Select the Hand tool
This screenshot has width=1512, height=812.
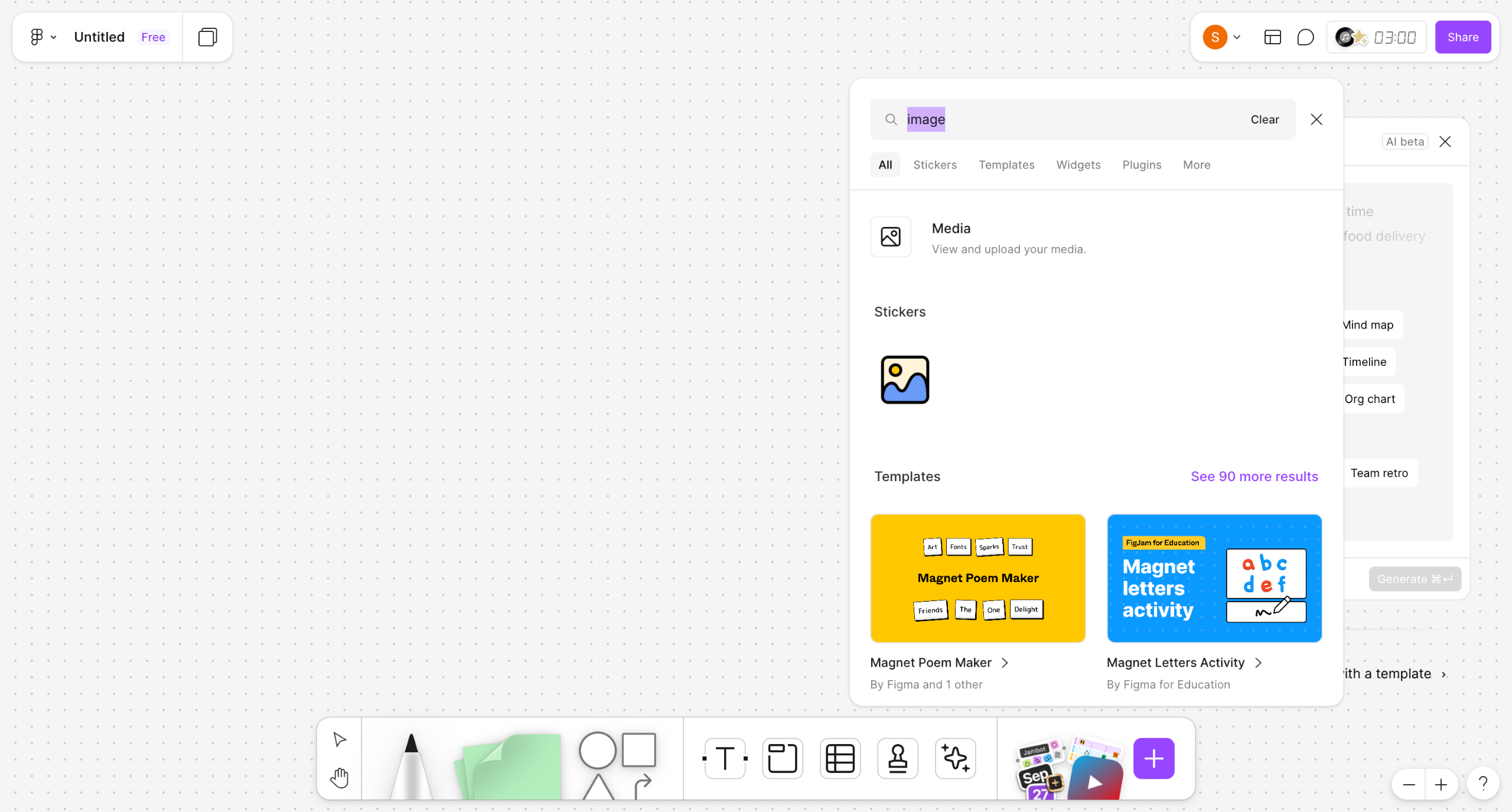[340, 778]
